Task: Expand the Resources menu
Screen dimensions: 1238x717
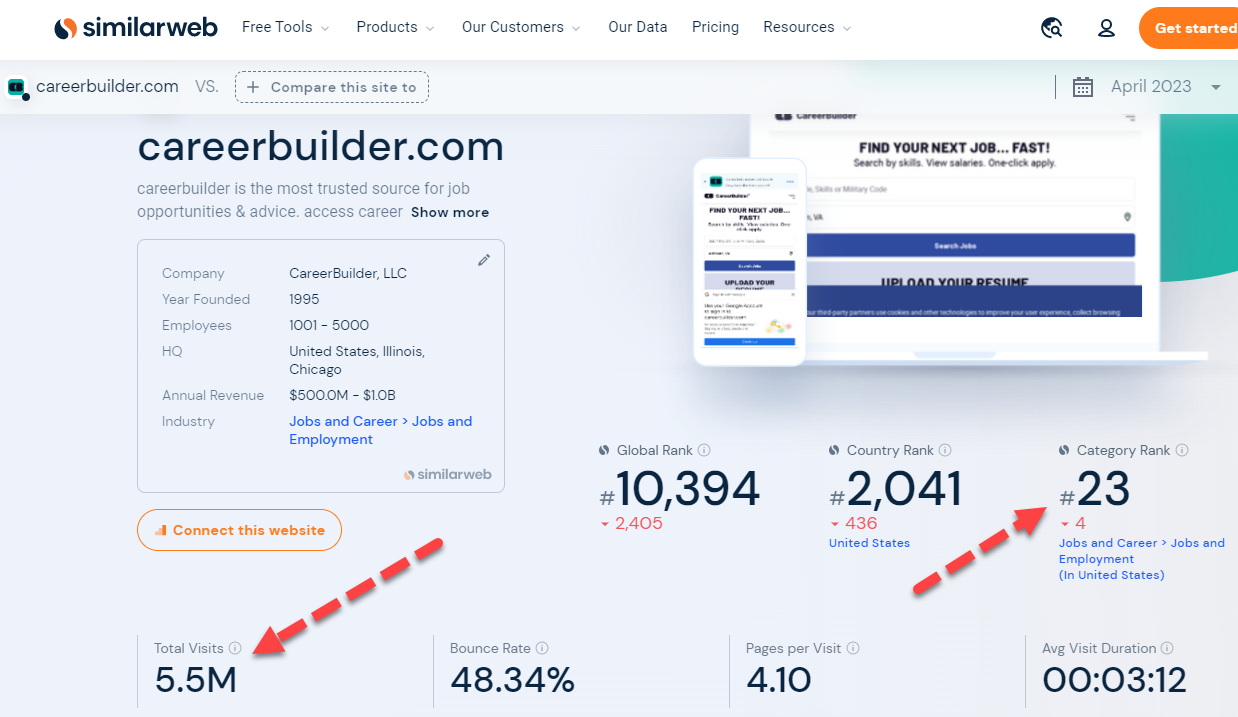Action: [x=807, y=28]
